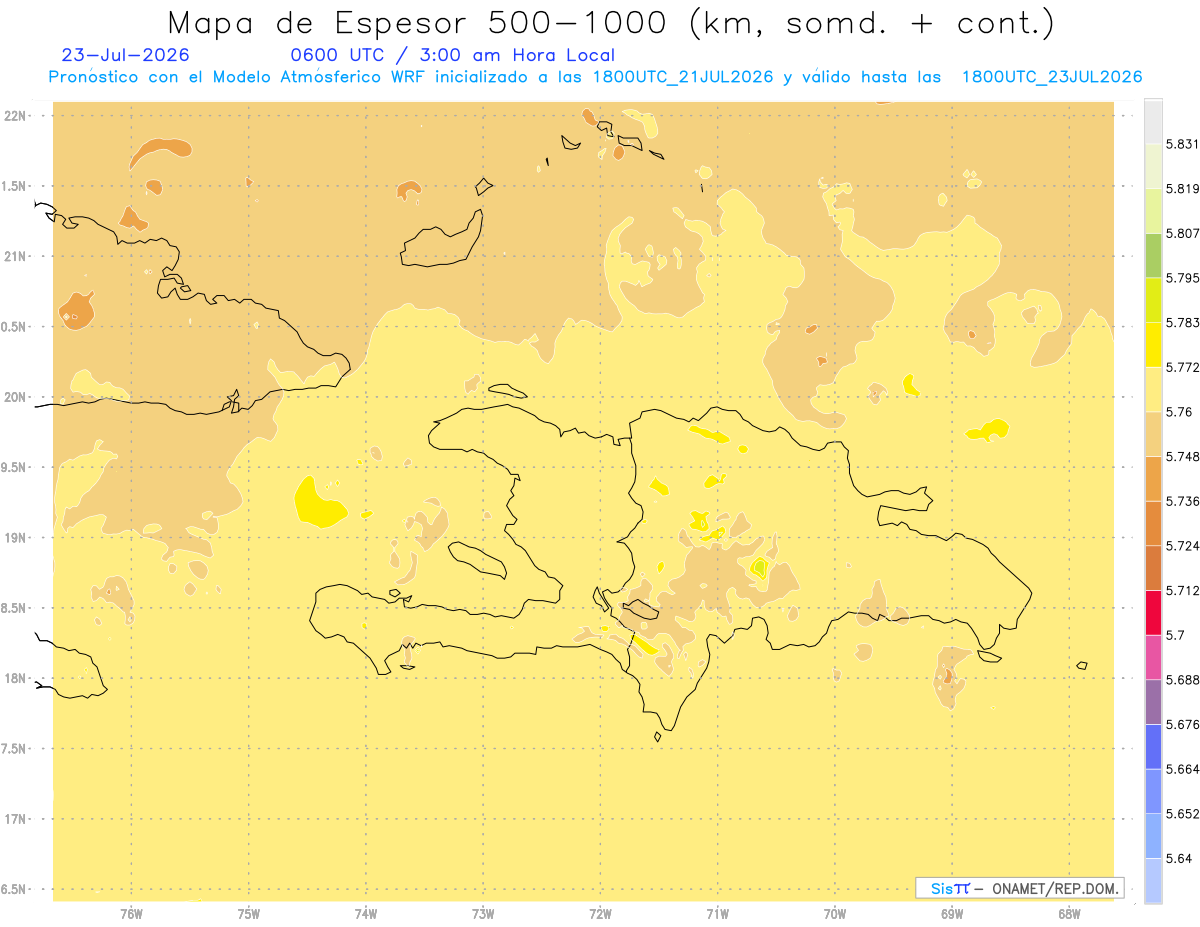This screenshot has width=1200, height=927.
Task: Click the 21N latitude label
Action: [x=16, y=256]
